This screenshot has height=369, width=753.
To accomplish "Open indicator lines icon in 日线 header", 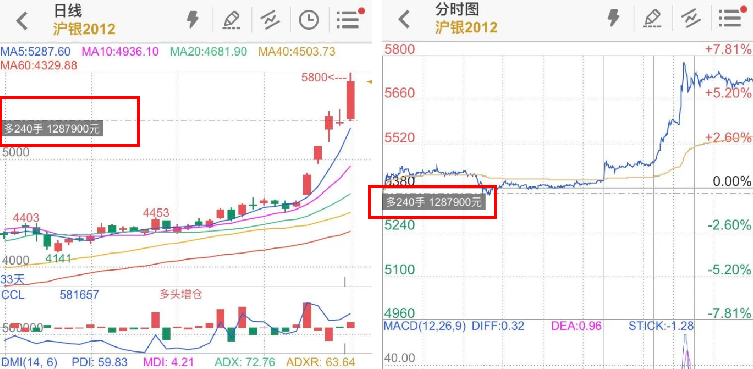I will pos(270,20).
